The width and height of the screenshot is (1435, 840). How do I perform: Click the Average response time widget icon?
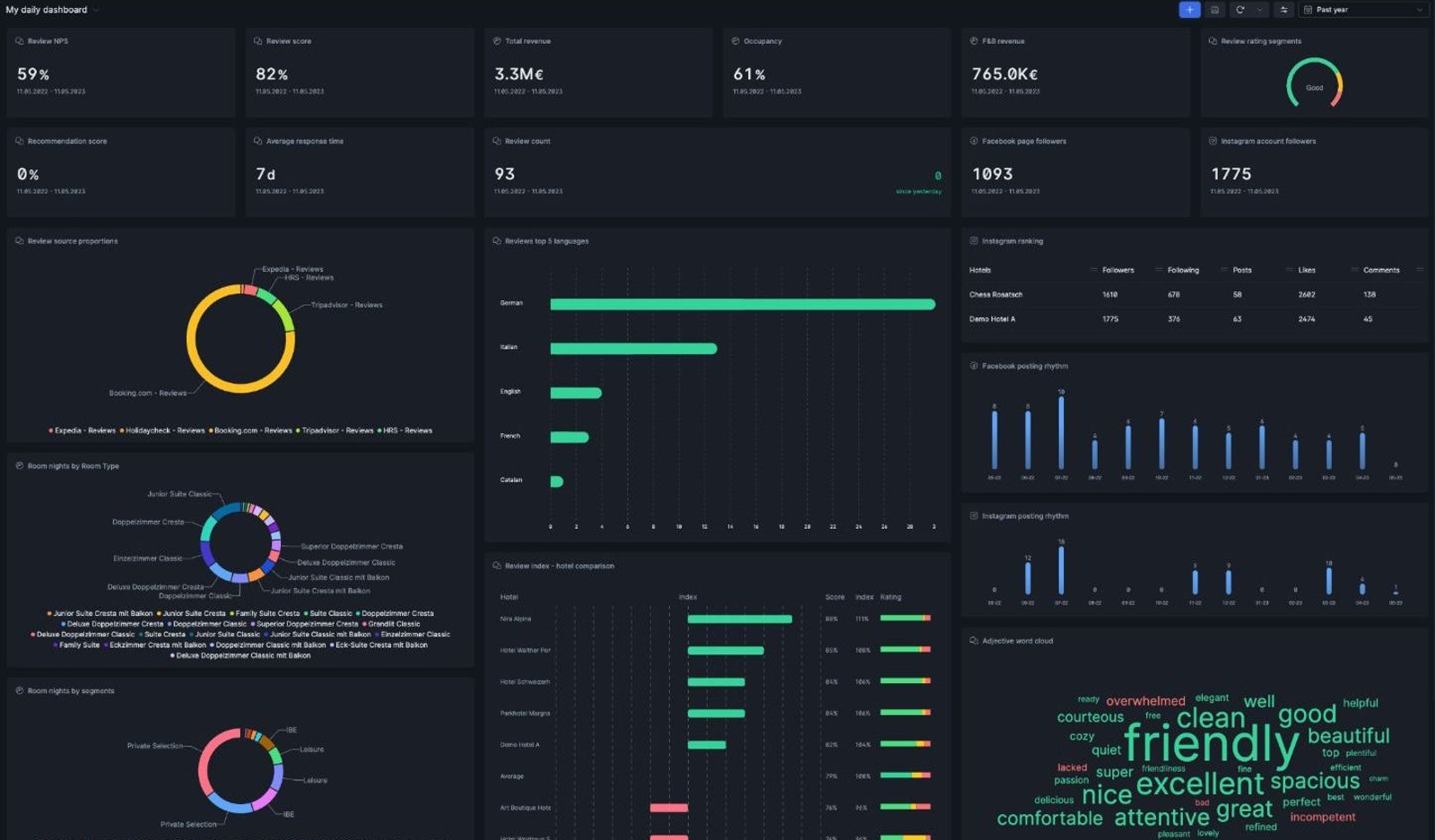click(x=258, y=141)
